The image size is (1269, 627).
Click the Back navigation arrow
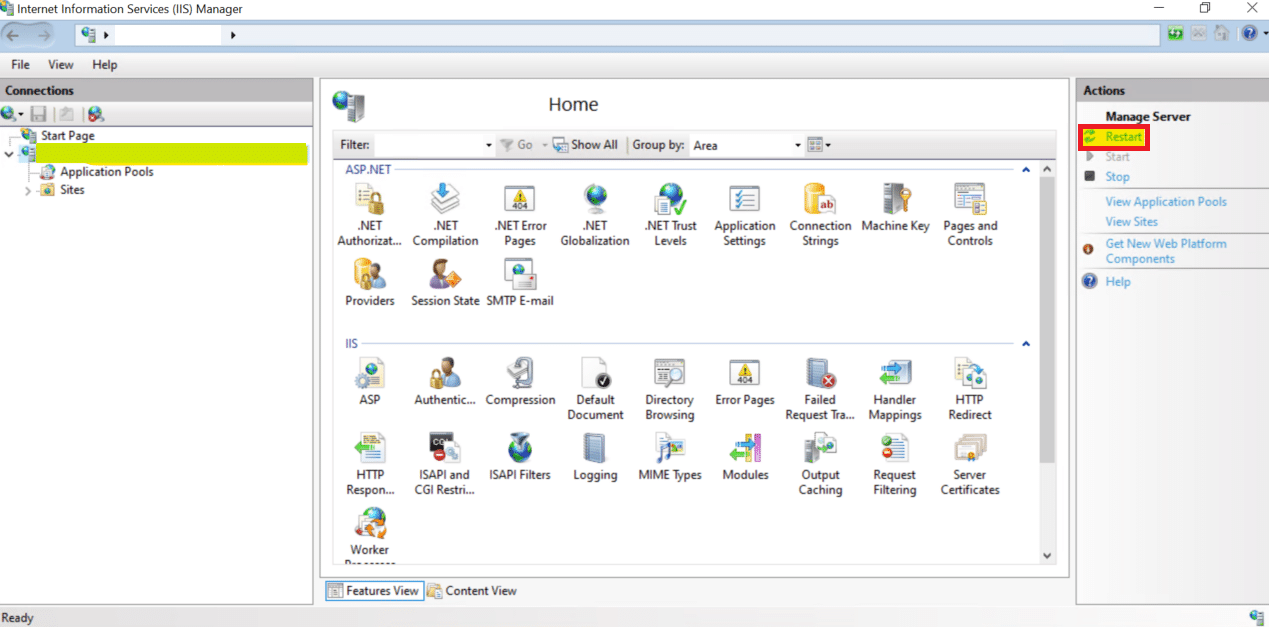click(14, 34)
